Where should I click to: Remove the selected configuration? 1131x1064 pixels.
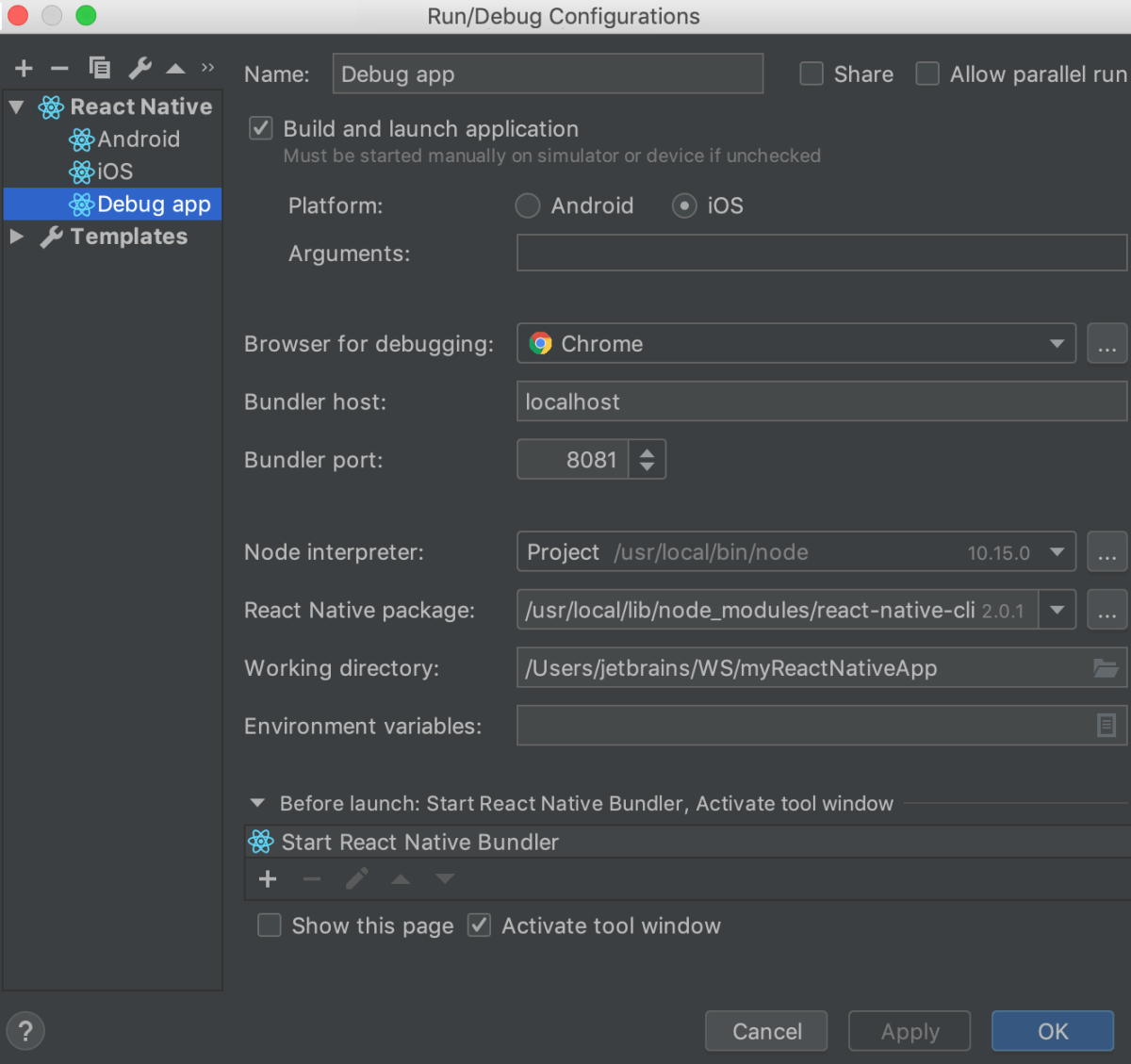pos(58,67)
